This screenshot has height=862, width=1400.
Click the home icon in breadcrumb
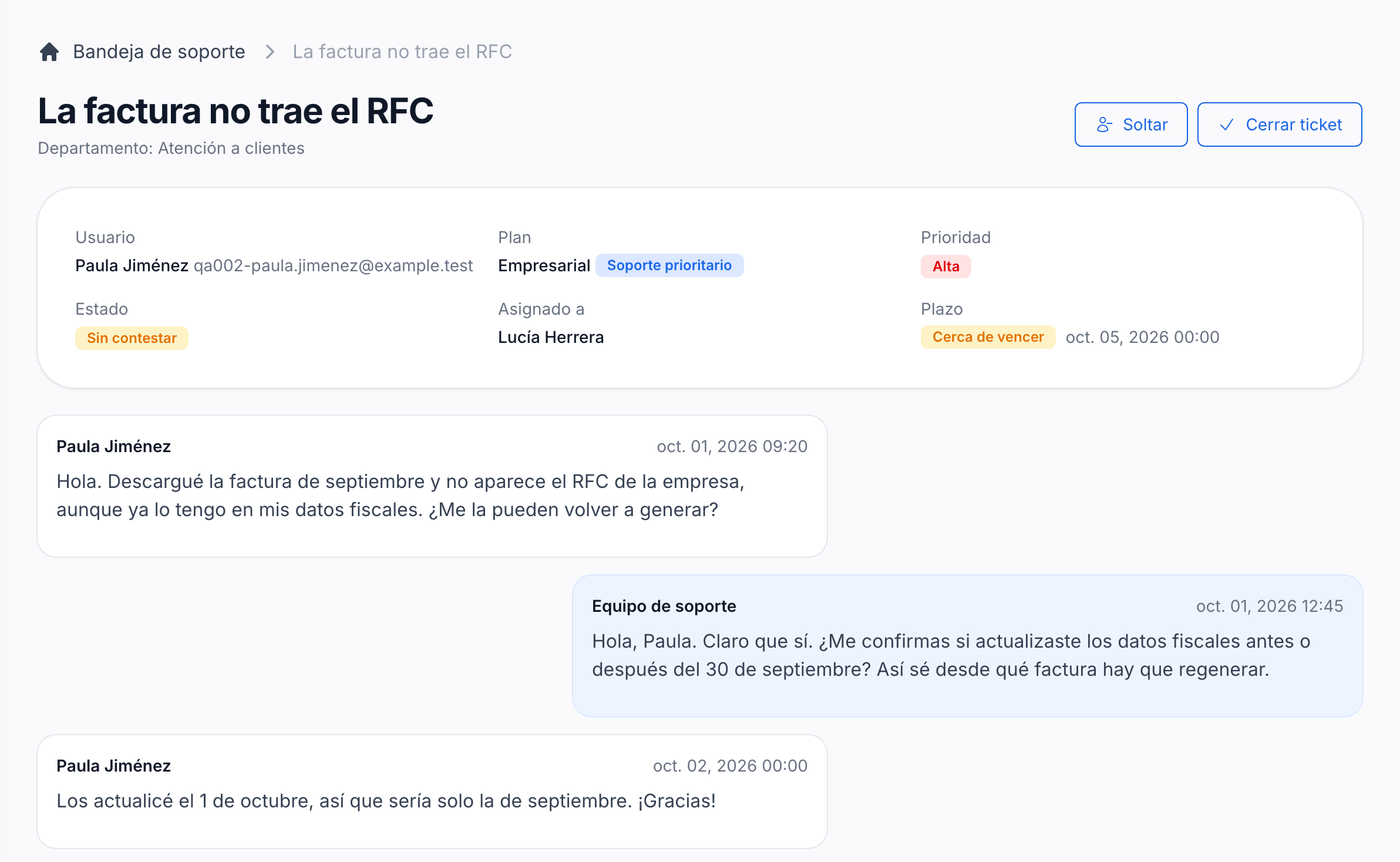point(49,52)
